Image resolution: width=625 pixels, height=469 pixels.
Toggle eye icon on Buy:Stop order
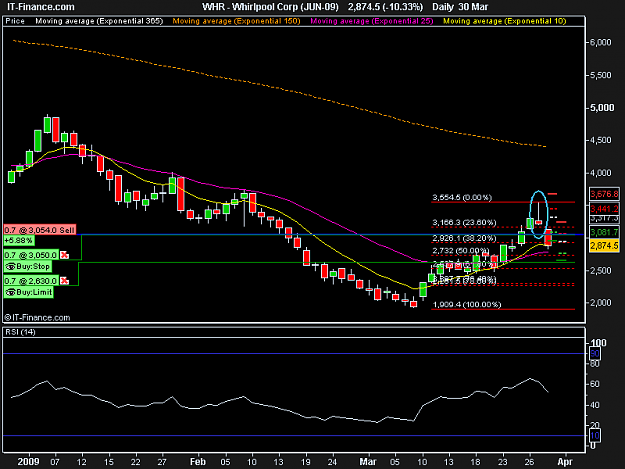pyautogui.click(x=11, y=267)
